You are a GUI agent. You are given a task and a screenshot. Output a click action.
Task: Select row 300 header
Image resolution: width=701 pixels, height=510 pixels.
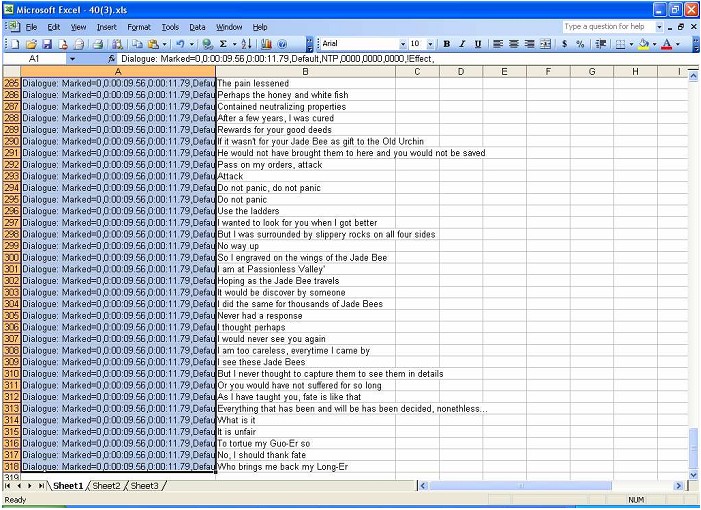[x=11, y=257]
